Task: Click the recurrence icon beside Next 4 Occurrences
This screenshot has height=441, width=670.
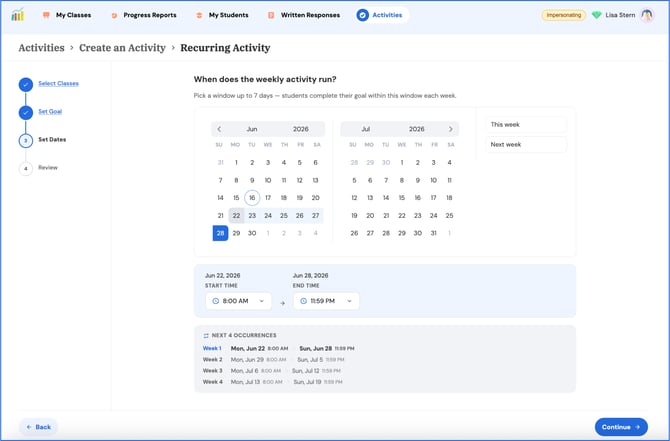Action: [206, 335]
